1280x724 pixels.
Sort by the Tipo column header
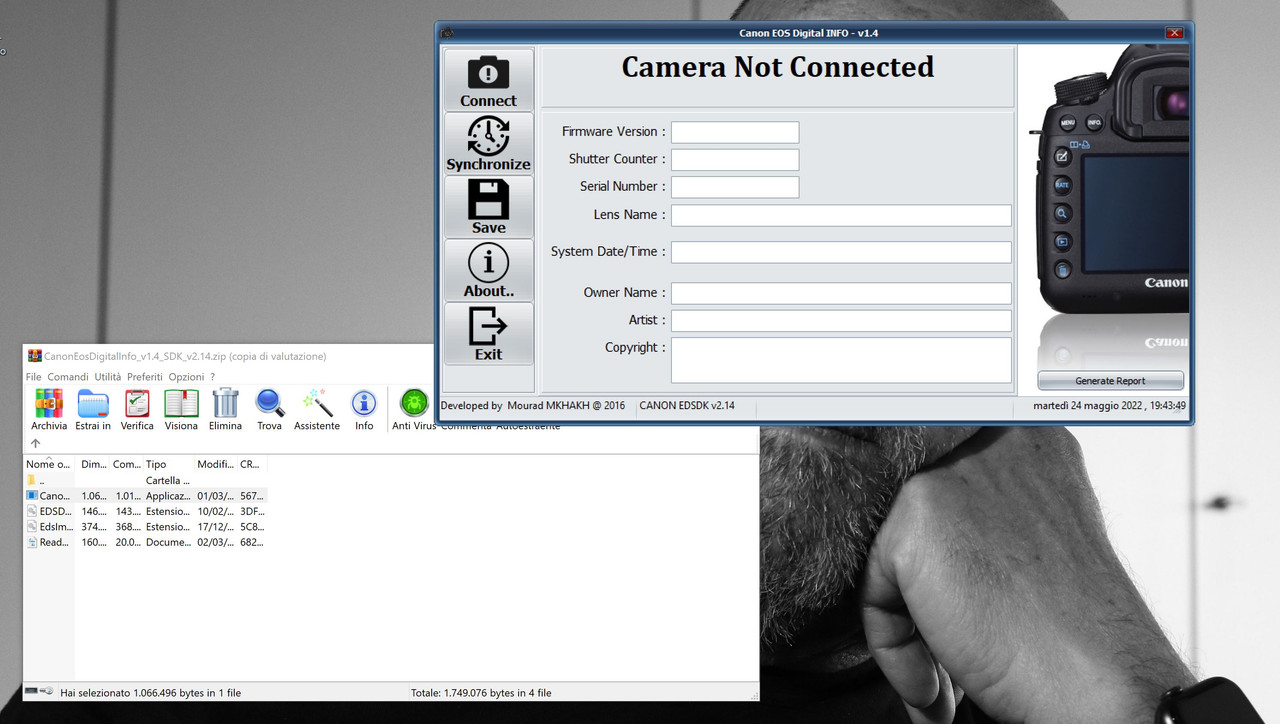click(x=168, y=464)
